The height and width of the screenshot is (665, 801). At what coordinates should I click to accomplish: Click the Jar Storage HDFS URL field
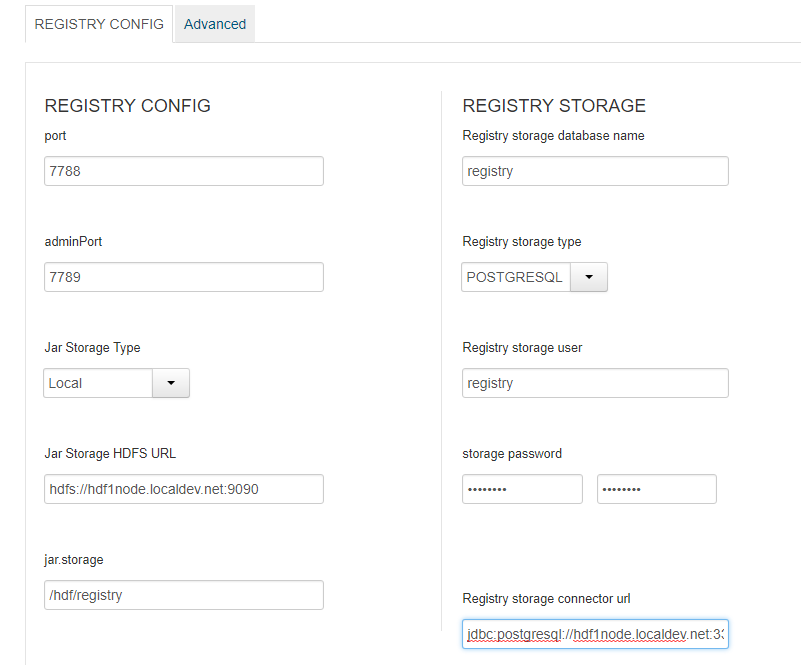[184, 489]
